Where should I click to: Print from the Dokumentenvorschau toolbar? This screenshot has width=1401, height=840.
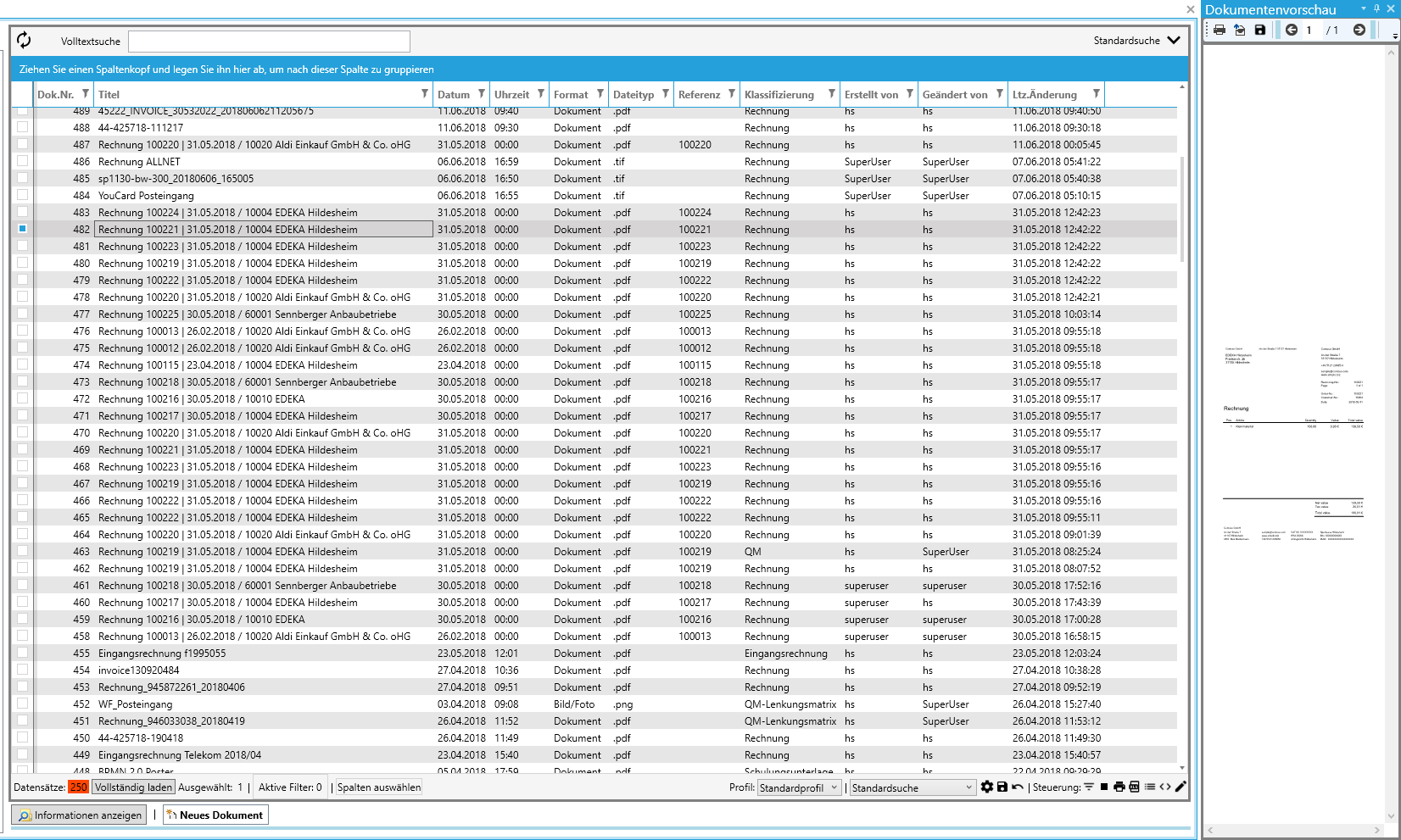pos(1220,30)
